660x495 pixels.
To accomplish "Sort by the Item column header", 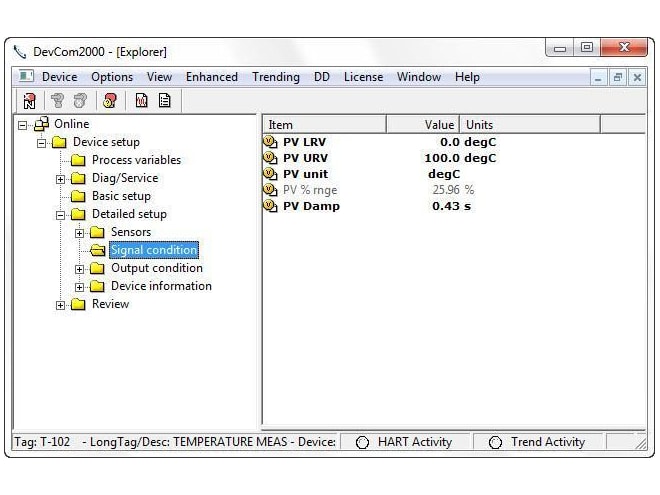I will pyautogui.click(x=325, y=125).
